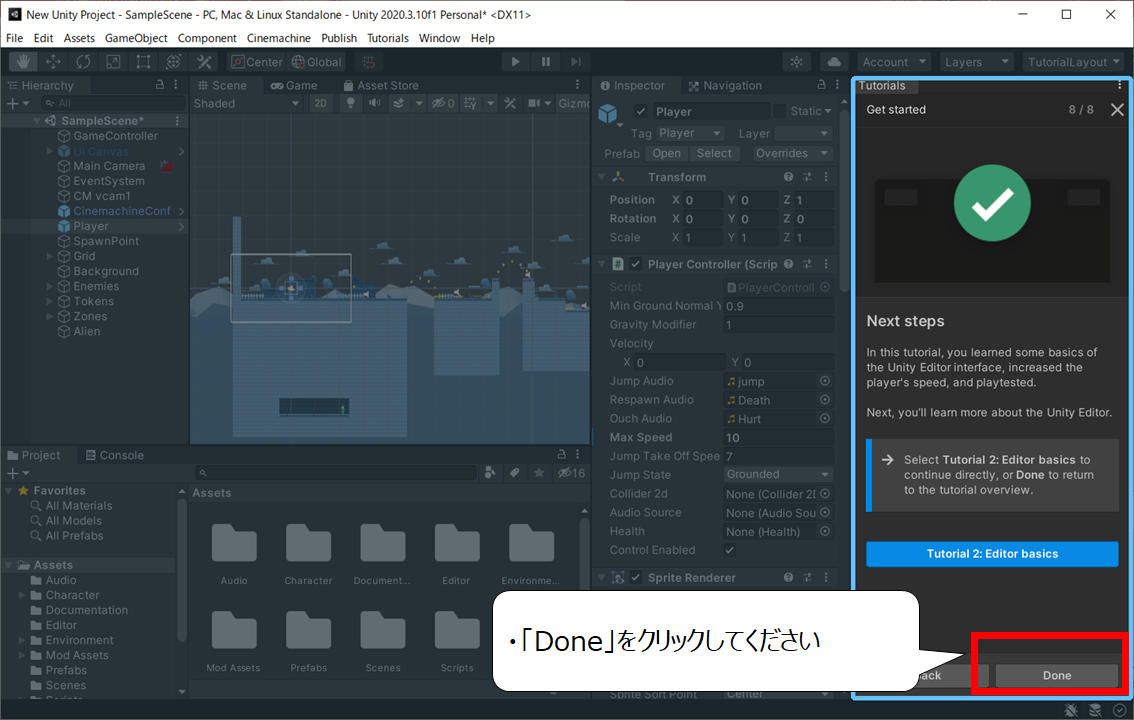This screenshot has width=1134, height=720.
Task: Open the Collab cloud services icon
Action: 834,62
